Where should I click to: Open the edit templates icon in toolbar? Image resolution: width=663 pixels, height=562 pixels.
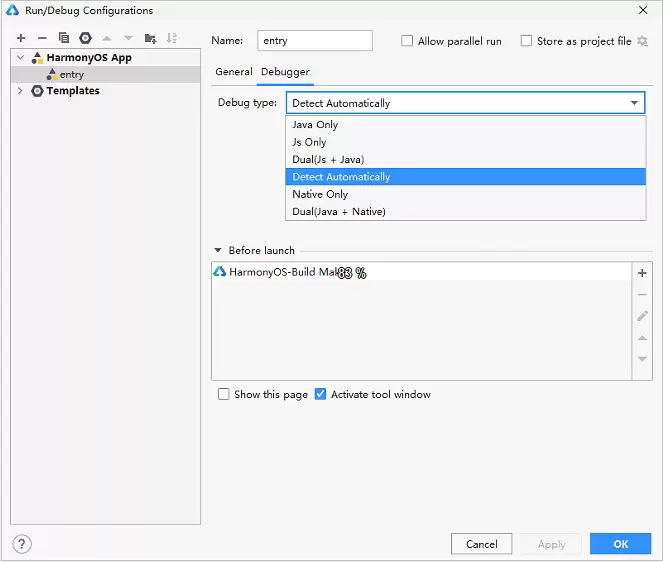coord(85,38)
